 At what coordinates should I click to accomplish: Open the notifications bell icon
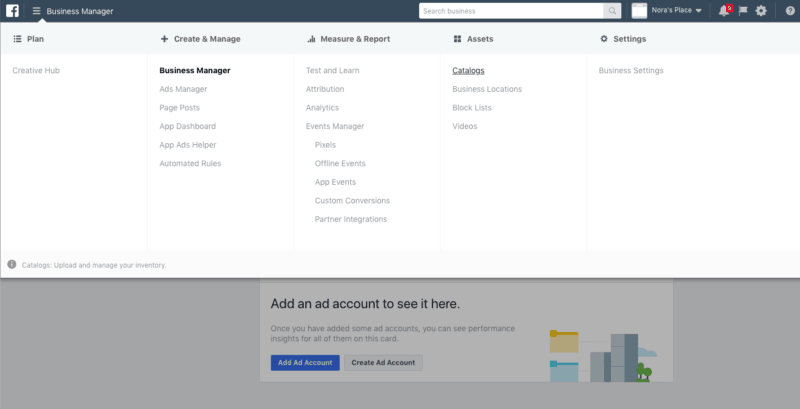click(724, 11)
